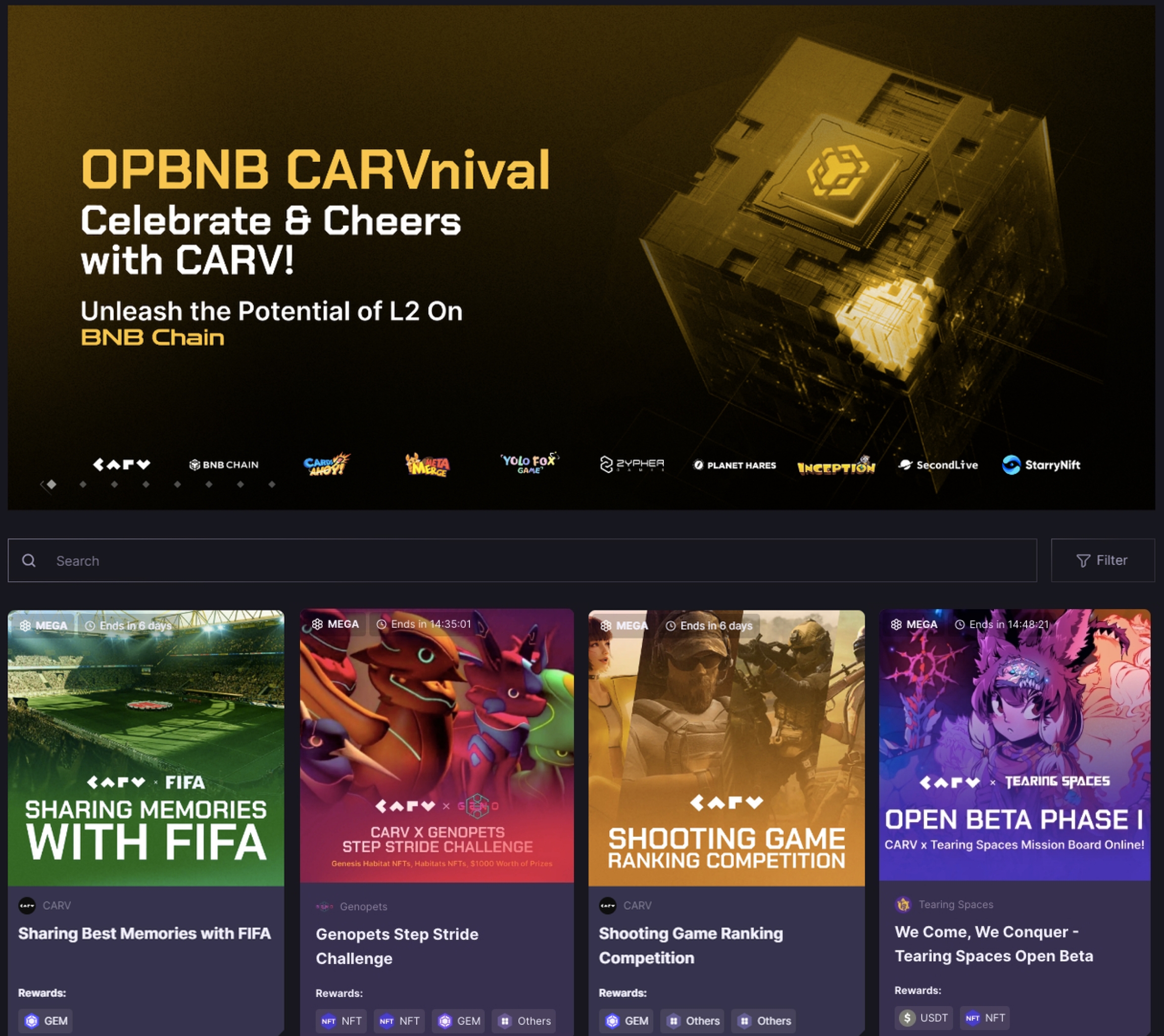Screen dimensions: 1164x1036
Task: Select the BNB Chain partner logo
Action: pyautogui.click(x=224, y=464)
